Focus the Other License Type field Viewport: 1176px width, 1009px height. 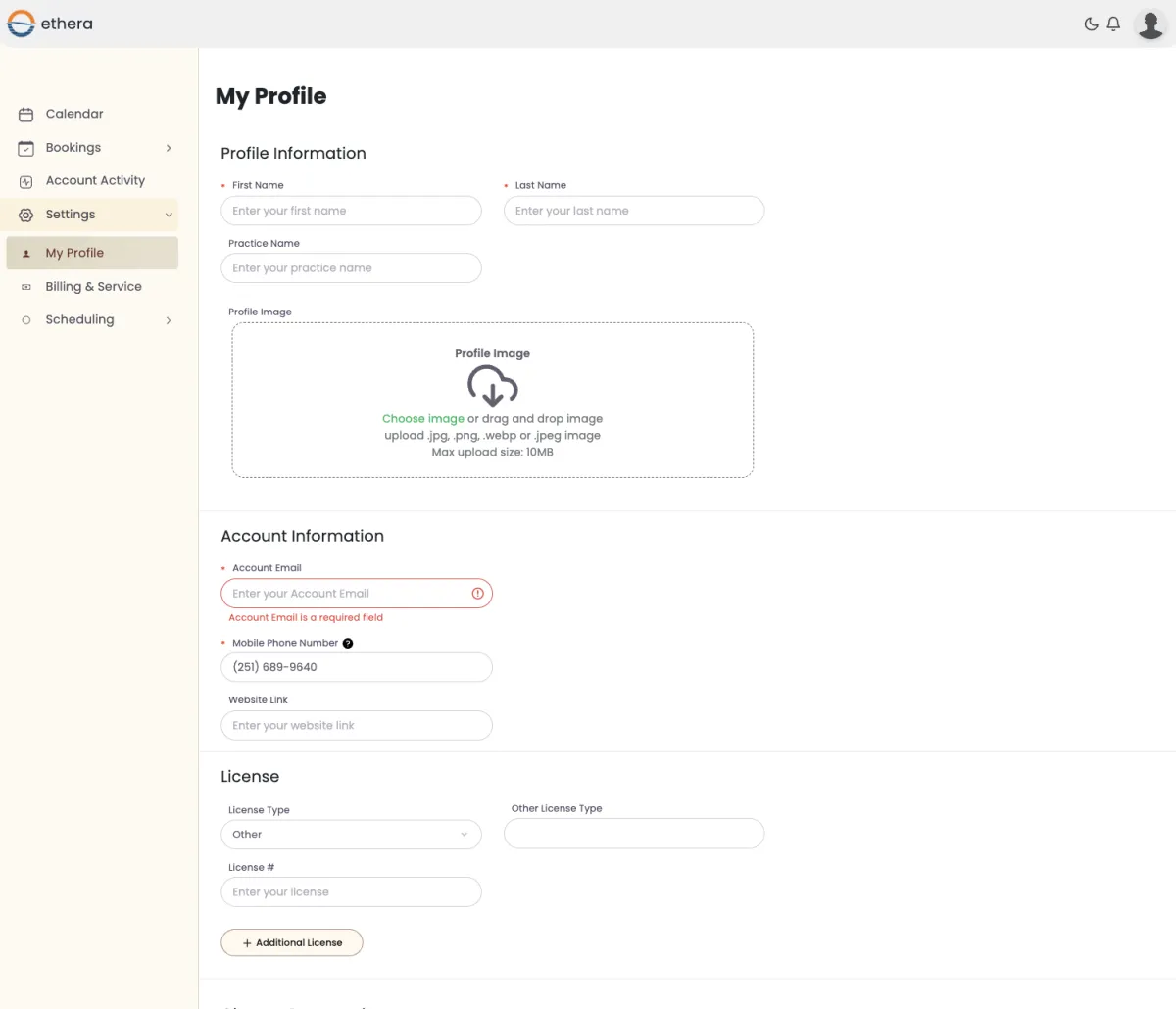tap(634, 834)
